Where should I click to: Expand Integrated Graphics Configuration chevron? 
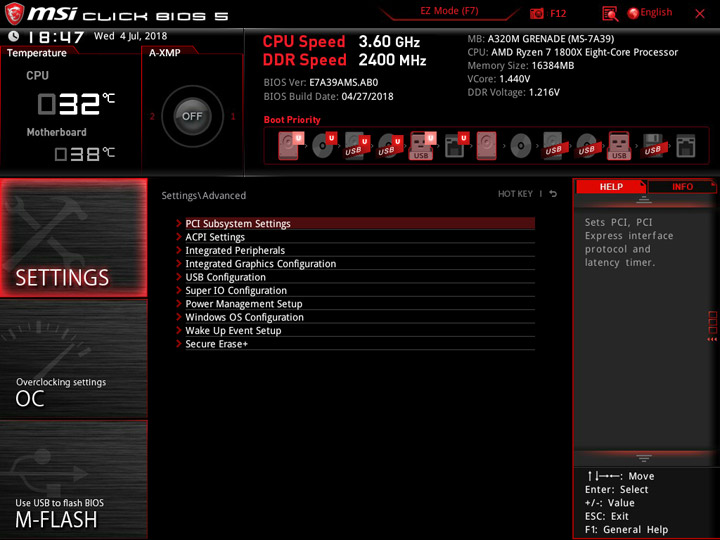[179, 264]
